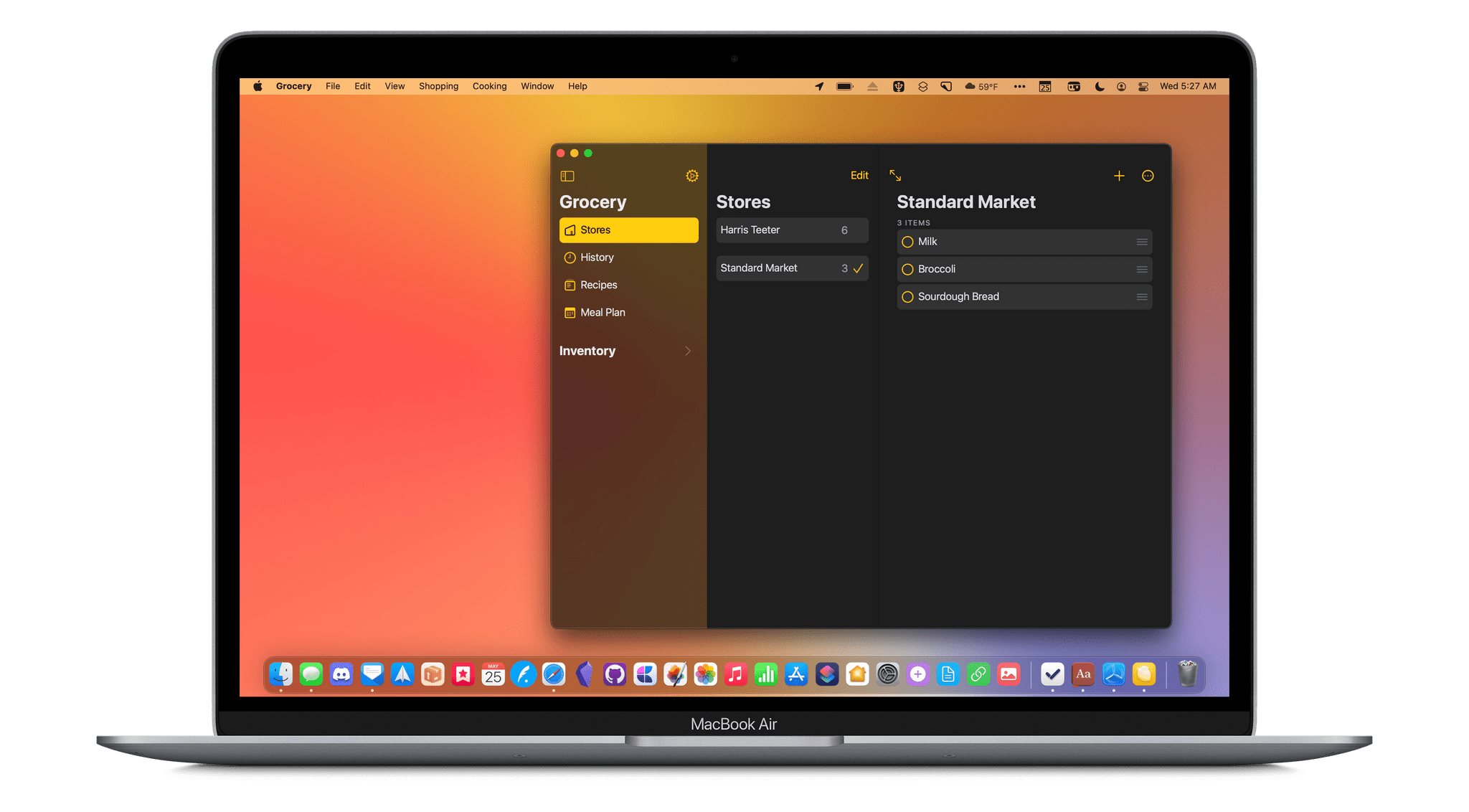Open the Trash in the Dock
The height and width of the screenshot is (812, 1469).
(1188, 674)
